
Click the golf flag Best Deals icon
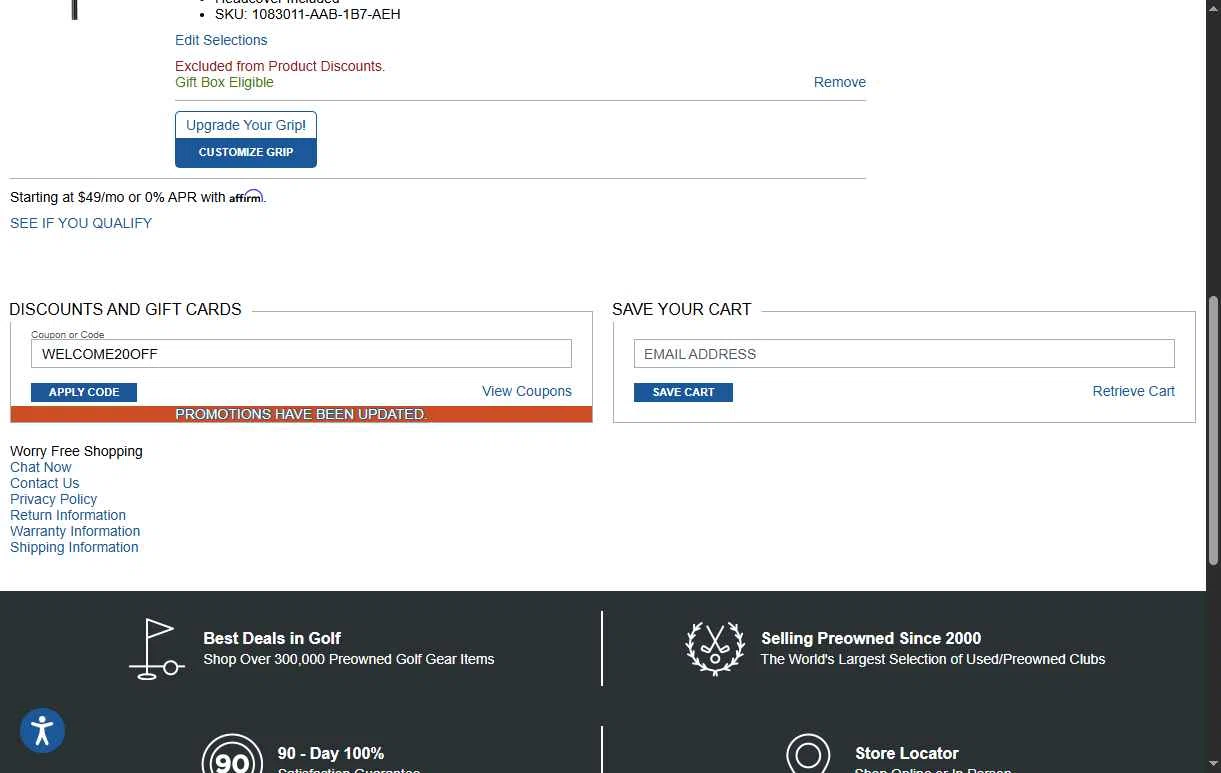pyautogui.click(x=157, y=649)
